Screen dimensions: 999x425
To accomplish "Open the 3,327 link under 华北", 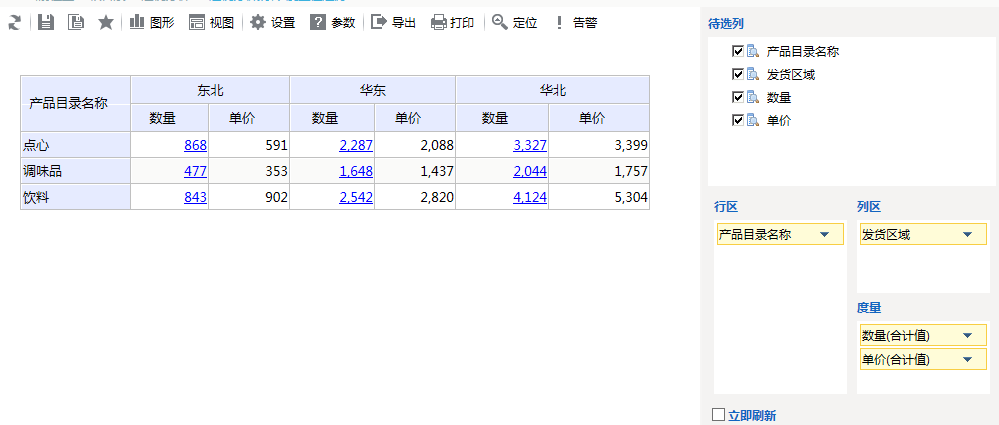I will point(530,145).
